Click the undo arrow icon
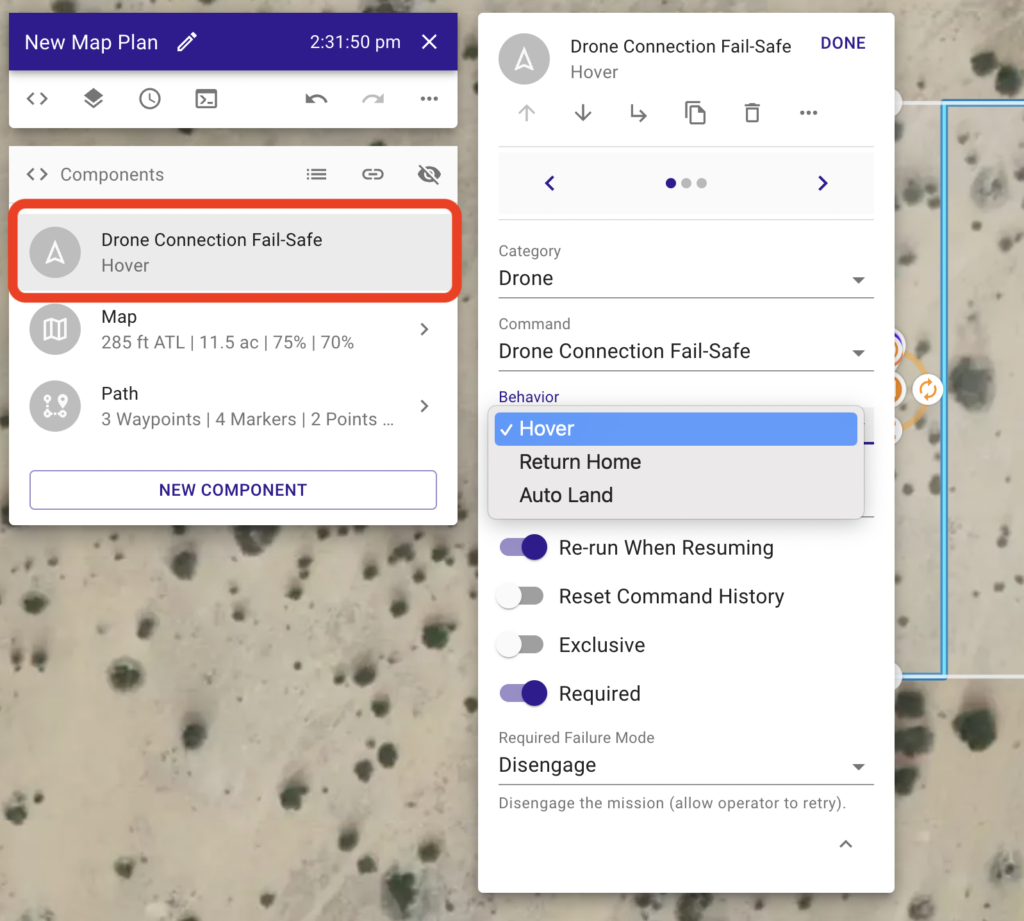 pyautogui.click(x=316, y=99)
